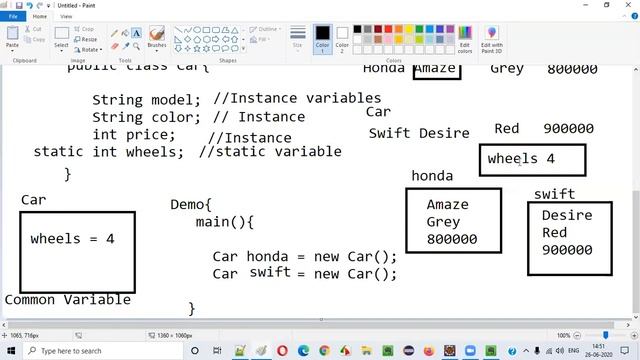The image size is (640, 360).
Task: Click the vertical scrollbar of canvas
Action: pyautogui.click(x=636, y=251)
